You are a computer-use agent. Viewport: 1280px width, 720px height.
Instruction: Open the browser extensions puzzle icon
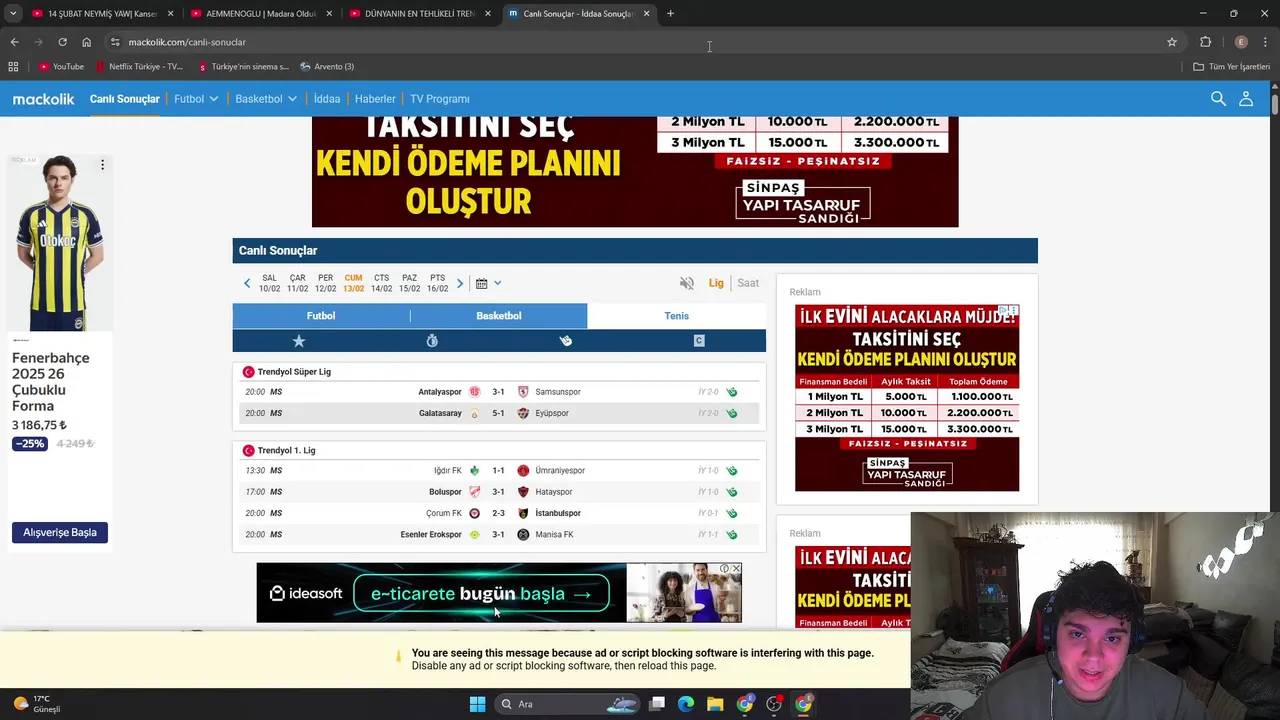1205,42
